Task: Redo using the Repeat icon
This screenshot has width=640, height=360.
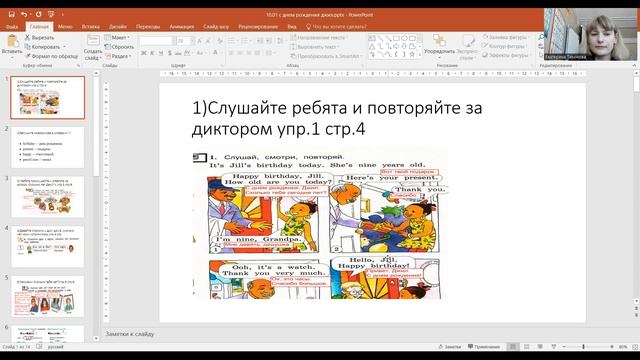Action: [x=38, y=14]
